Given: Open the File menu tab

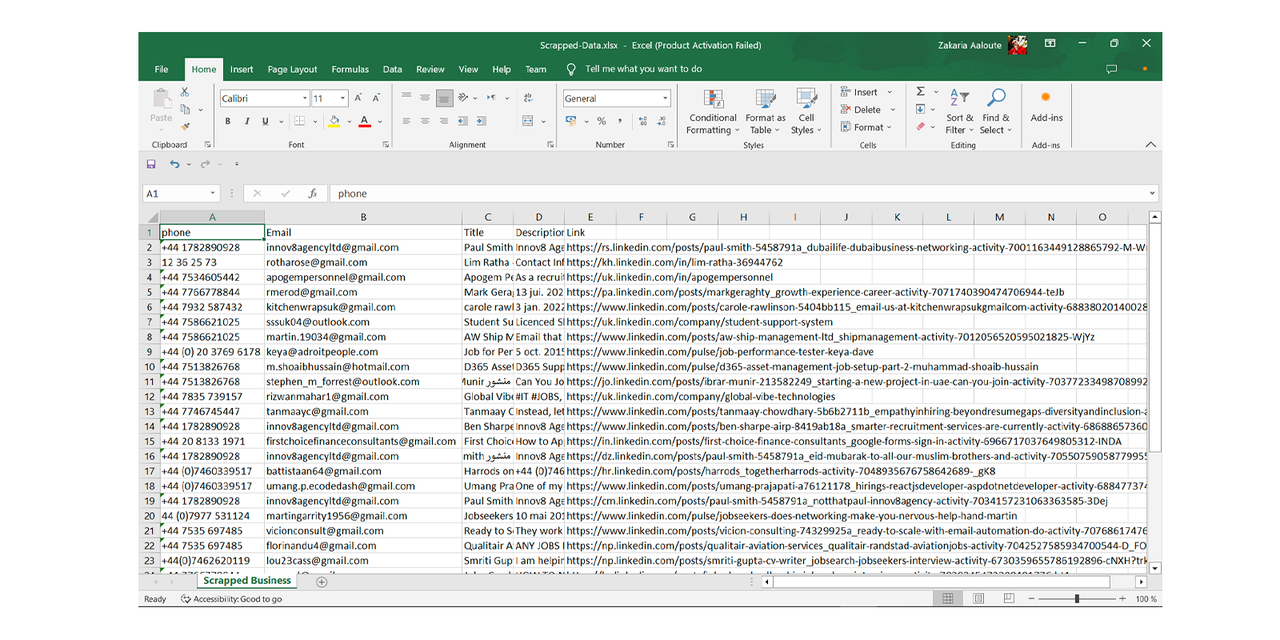Looking at the screenshot, I should tap(161, 69).
